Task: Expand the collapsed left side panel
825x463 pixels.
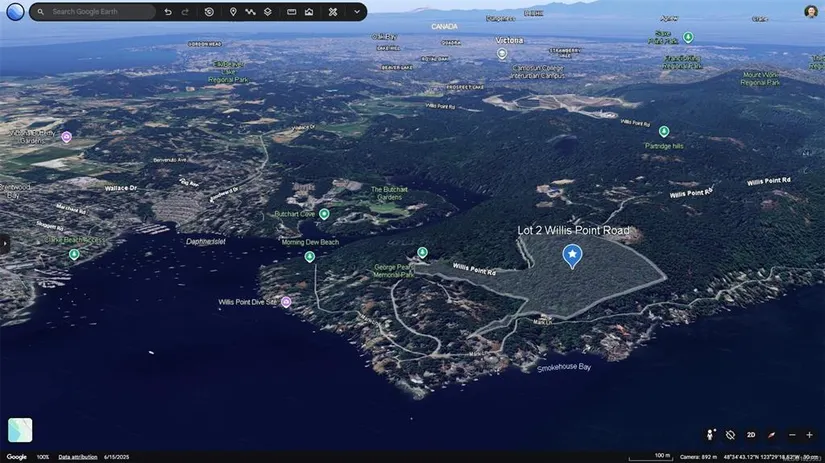Action: pyautogui.click(x=4, y=243)
